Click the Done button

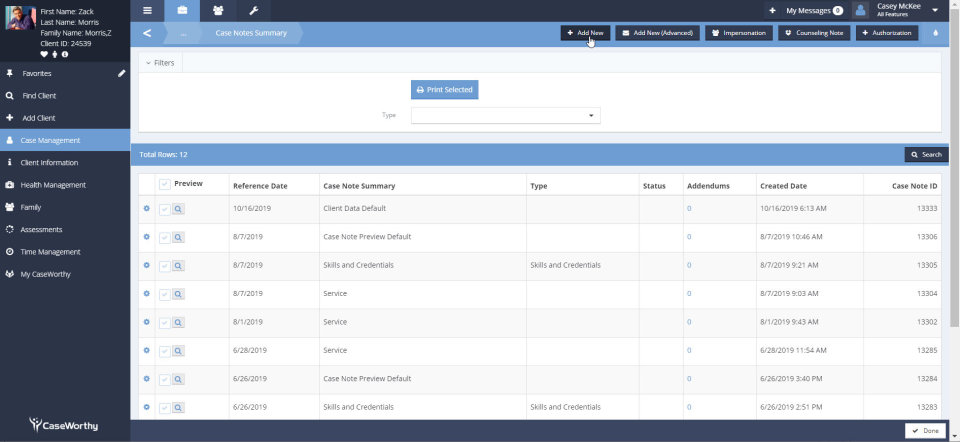(x=926, y=431)
